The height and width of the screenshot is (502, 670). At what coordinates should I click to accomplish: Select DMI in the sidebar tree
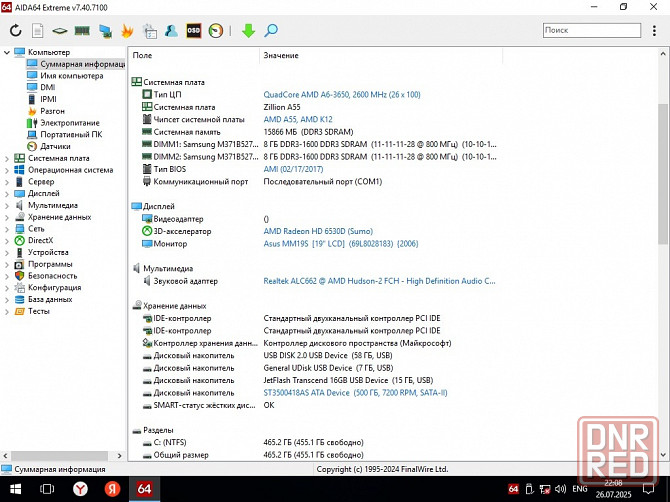pos(48,87)
